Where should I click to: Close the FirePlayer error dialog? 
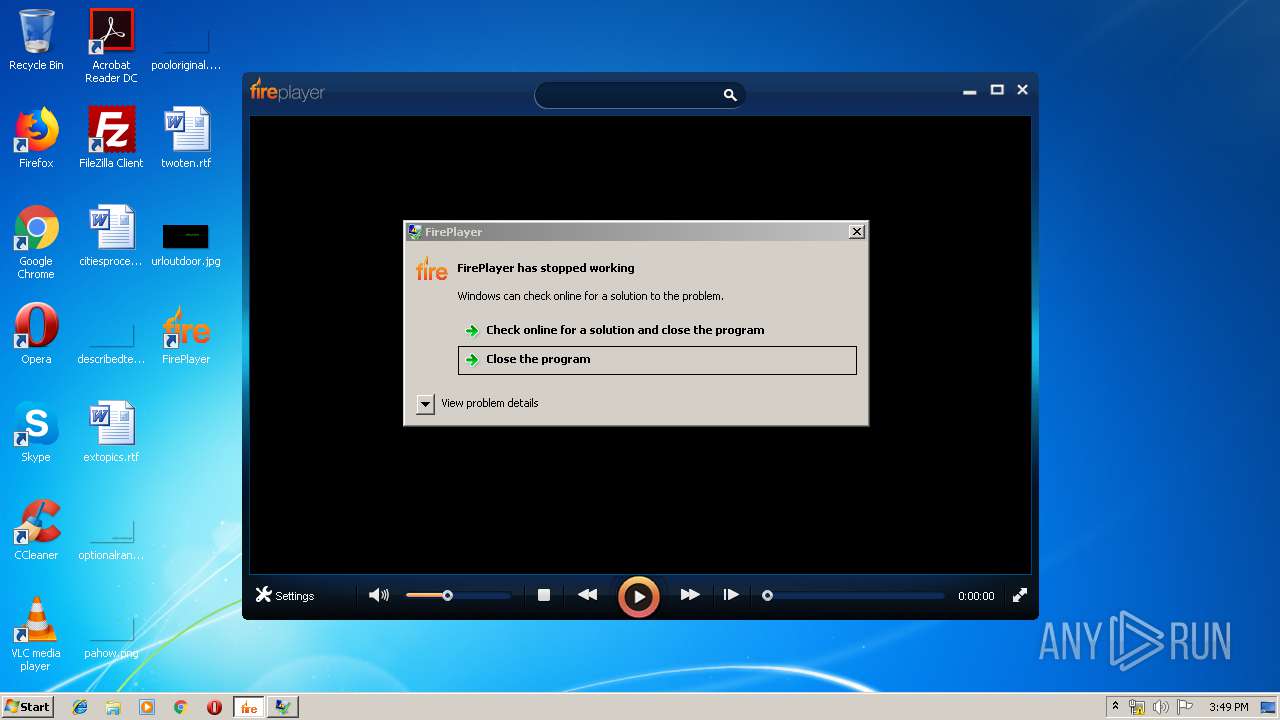pos(857,231)
